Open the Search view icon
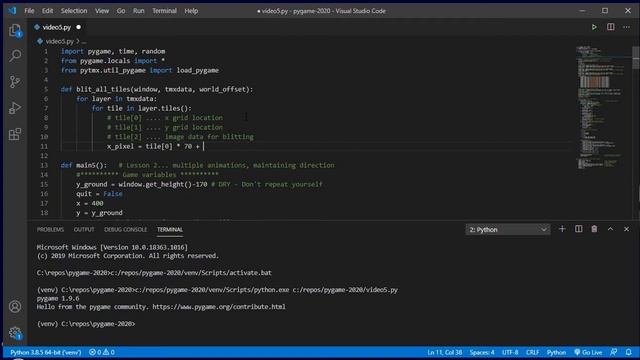 pyautogui.click(x=15, y=56)
